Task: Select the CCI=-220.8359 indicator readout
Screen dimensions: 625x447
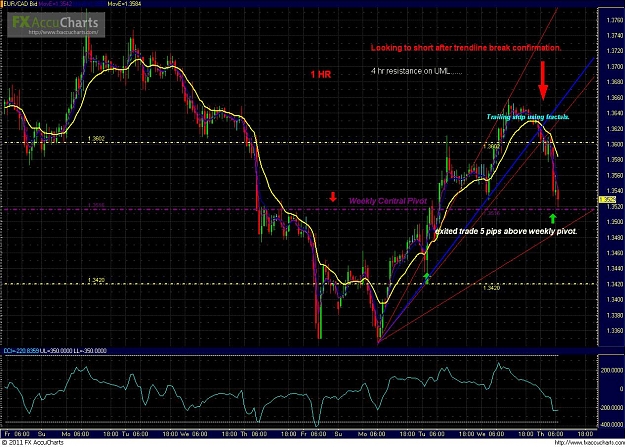Action: pyautogui.click(x=21, y=351)
